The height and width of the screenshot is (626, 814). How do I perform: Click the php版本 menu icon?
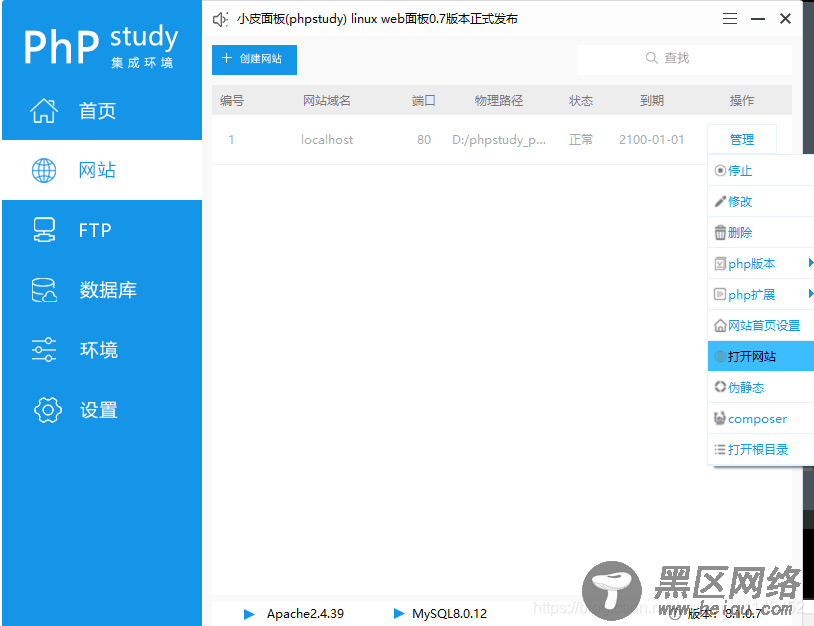pos(720,264)
